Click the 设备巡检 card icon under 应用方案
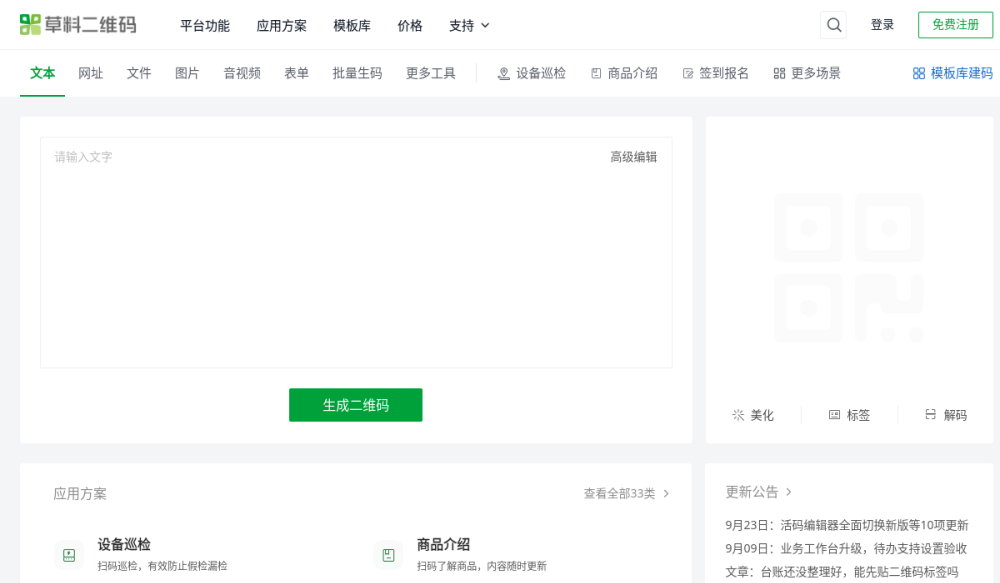The image size is (1000, 583). tap(69, 555)
